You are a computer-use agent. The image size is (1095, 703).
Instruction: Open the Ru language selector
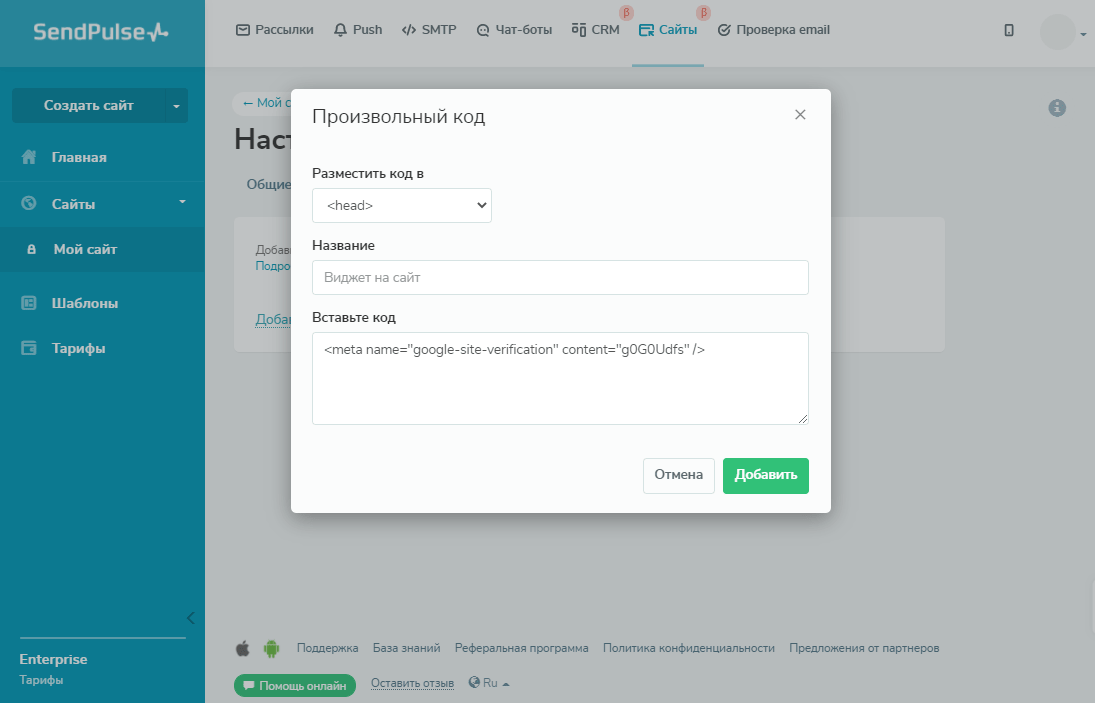(489, 684)
